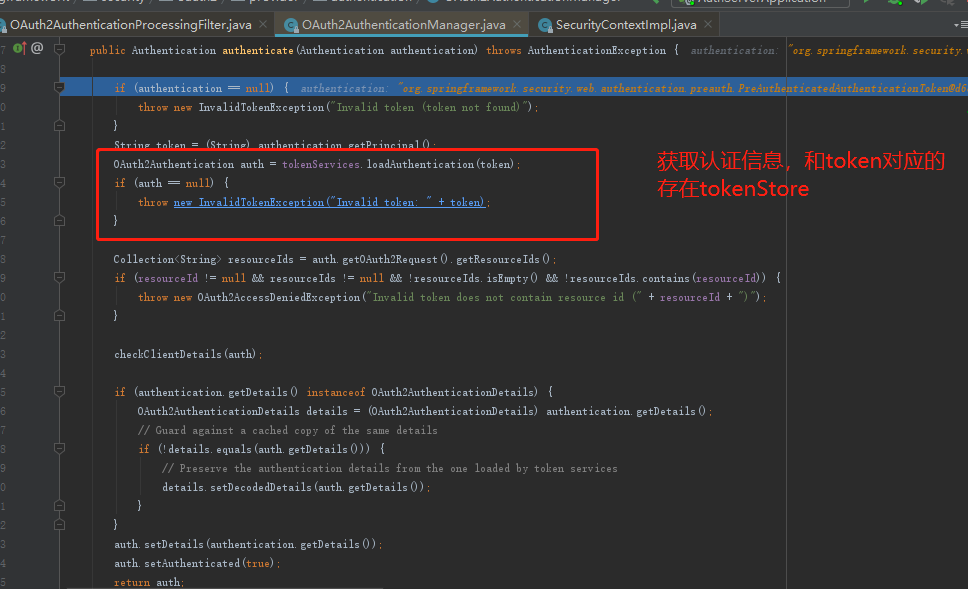Click 'throws AuthenticationException' in method signature
This screenshot has height=589, width=968.
pyautogui.click(x=576, y=50)
